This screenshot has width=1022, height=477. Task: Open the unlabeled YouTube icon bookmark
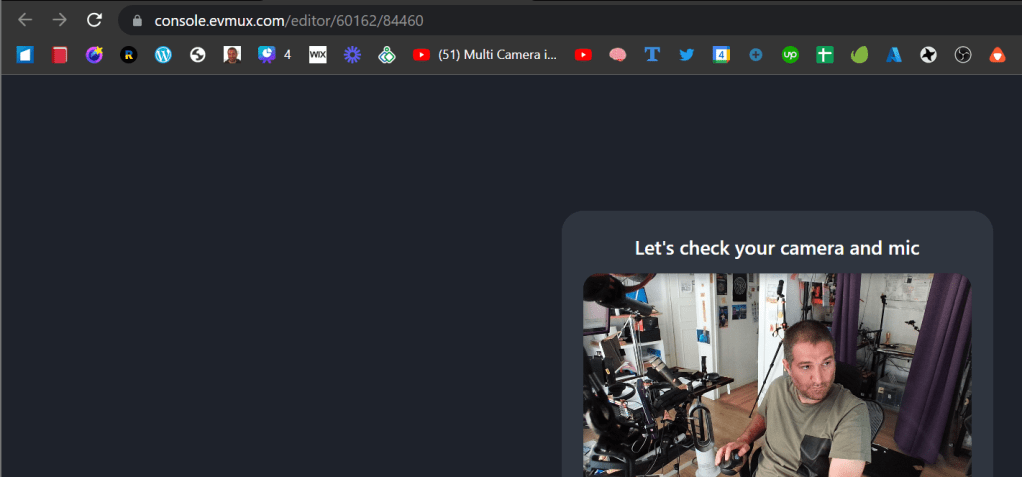click(x=583, y=55)
